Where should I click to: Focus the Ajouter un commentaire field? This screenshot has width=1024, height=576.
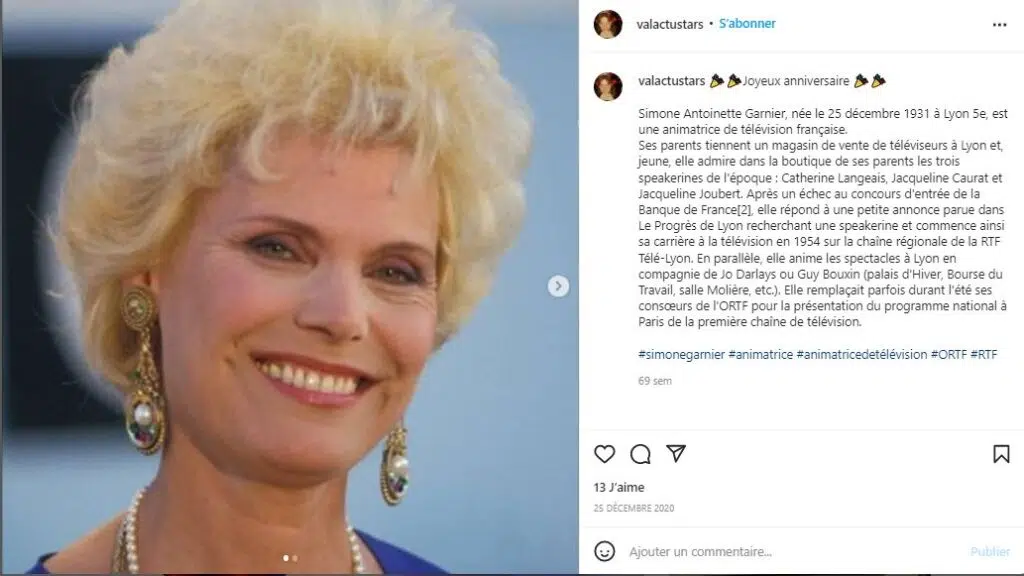[793, 552]
